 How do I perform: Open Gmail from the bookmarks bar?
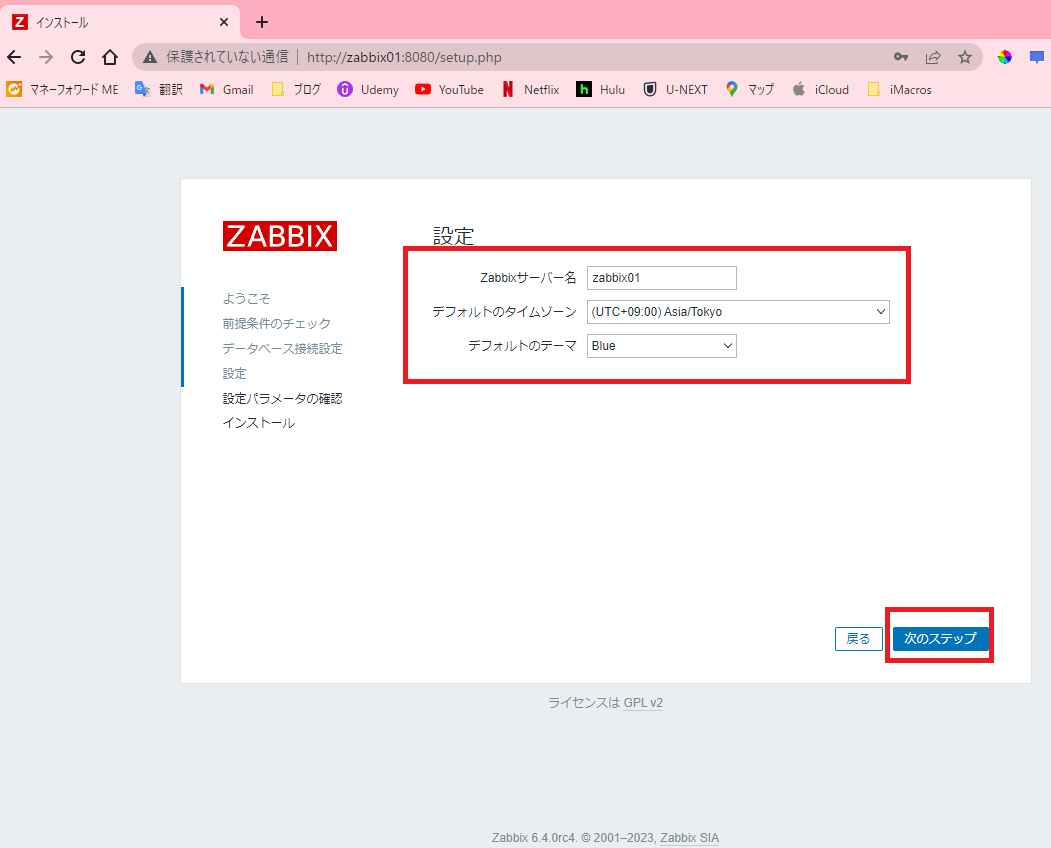226,89
